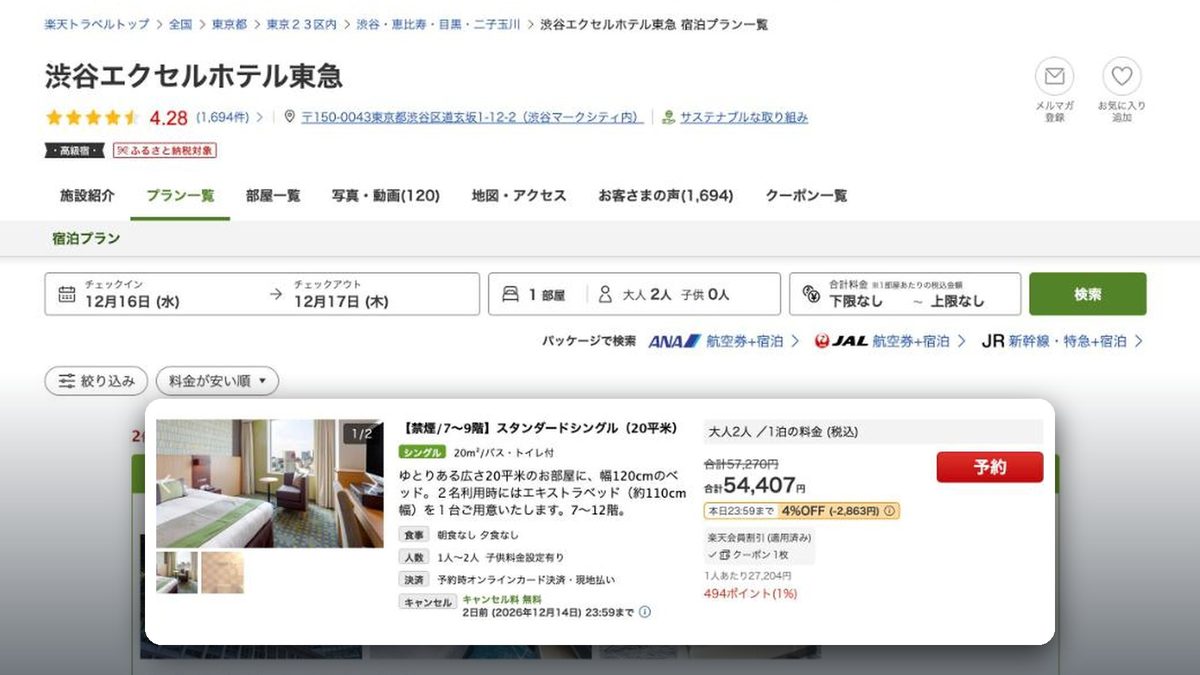Open スタンダードシングル plan title
1200x675 pixels.
tap(538, 429)
